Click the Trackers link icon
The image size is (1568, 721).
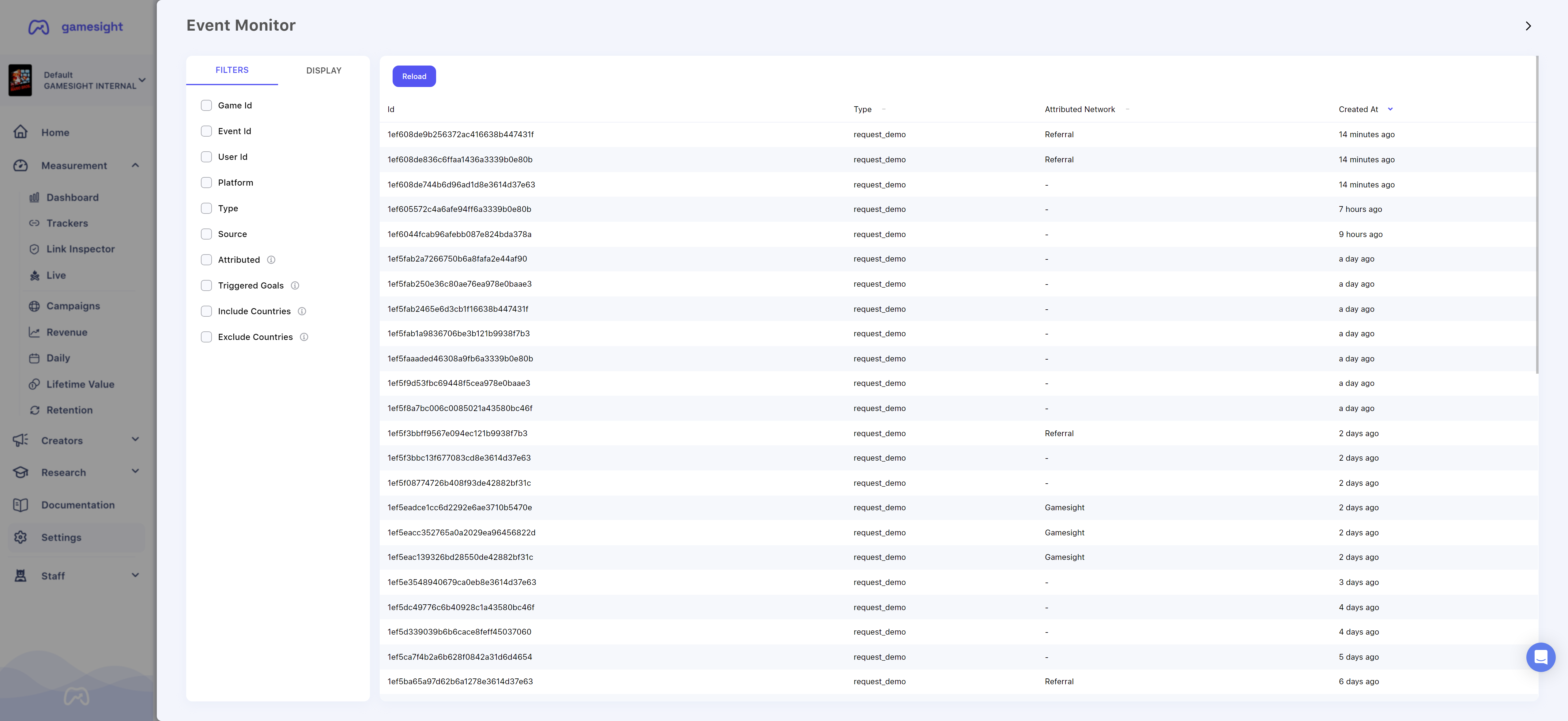[34, 224]
